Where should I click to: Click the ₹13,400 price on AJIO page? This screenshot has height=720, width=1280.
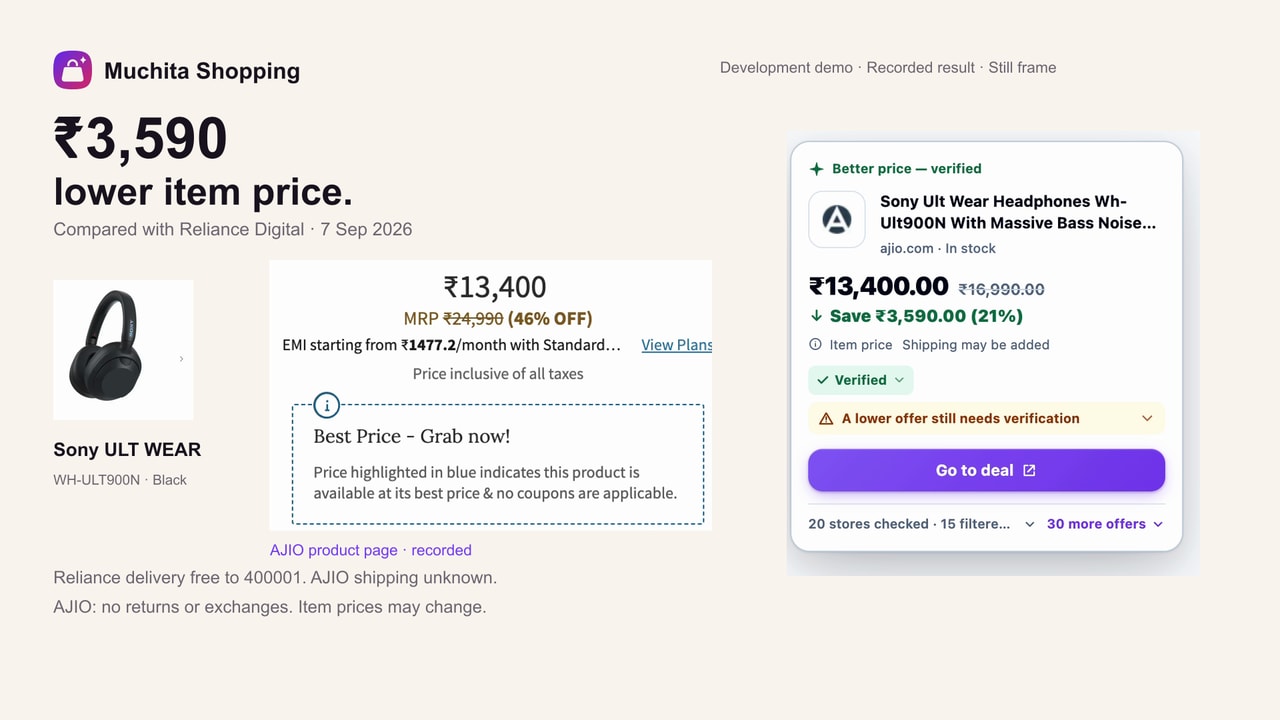click(x=495, y=287)
